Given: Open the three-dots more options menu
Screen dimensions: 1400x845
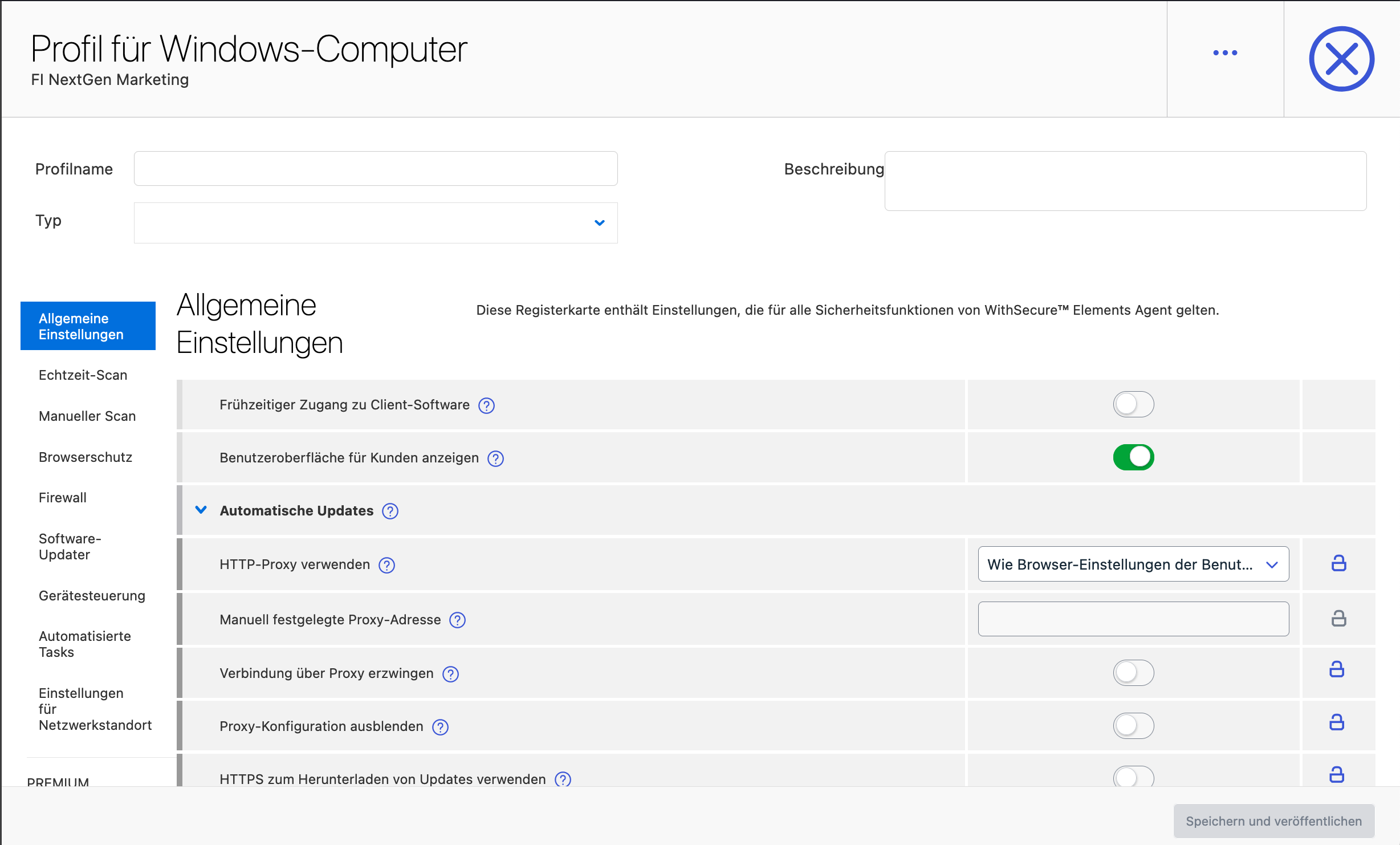Looking at the screenshot, I should (x=1225, y=53).
